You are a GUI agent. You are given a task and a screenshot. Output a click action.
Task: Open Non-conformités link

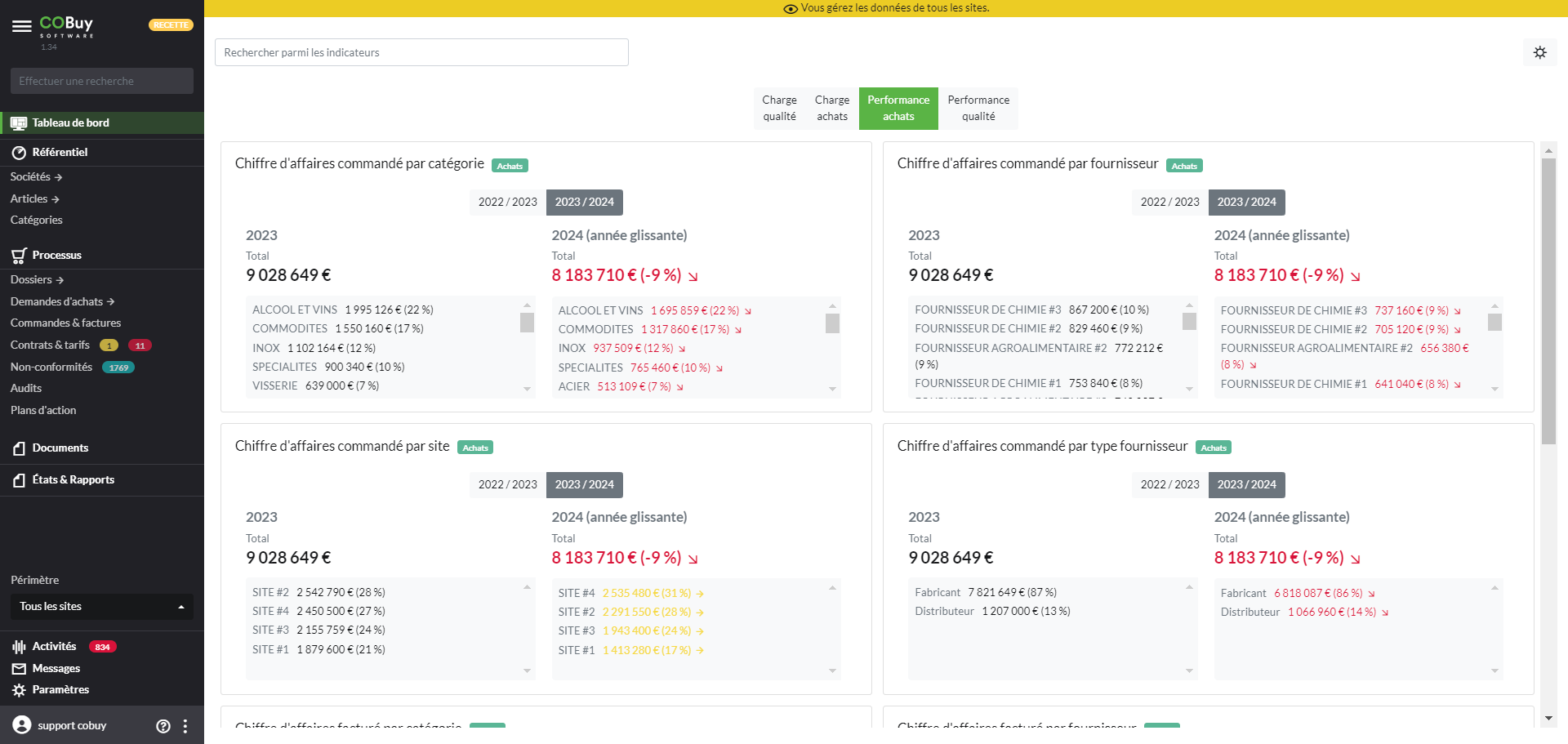click(51, 367)
